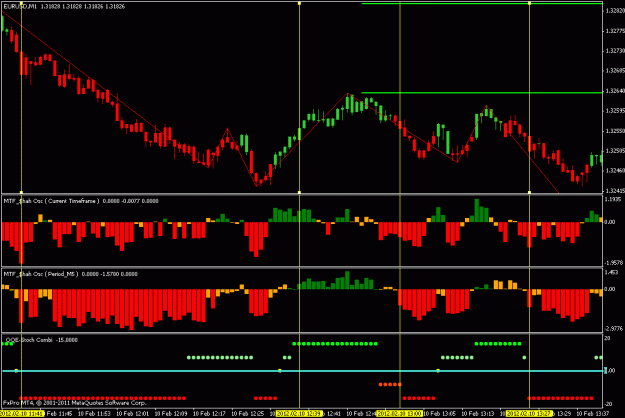
Task: Click the 1.32415 price axis value
Action: pyautogui.click(x=615, y=190)
